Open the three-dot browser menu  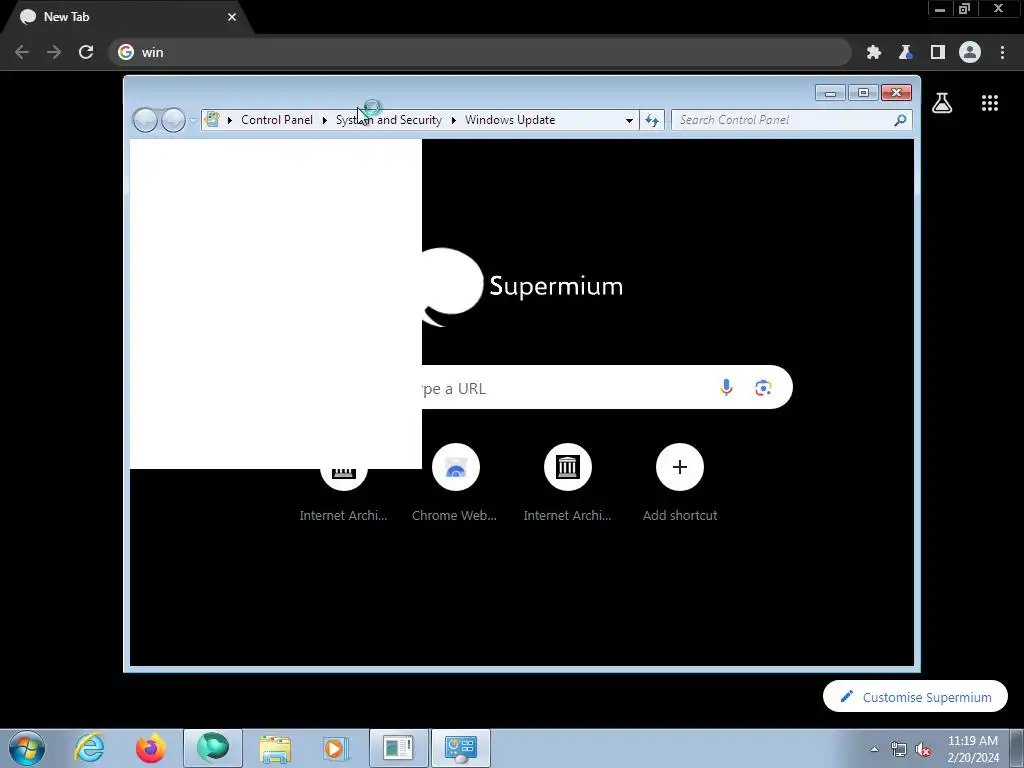(1002, 52)
